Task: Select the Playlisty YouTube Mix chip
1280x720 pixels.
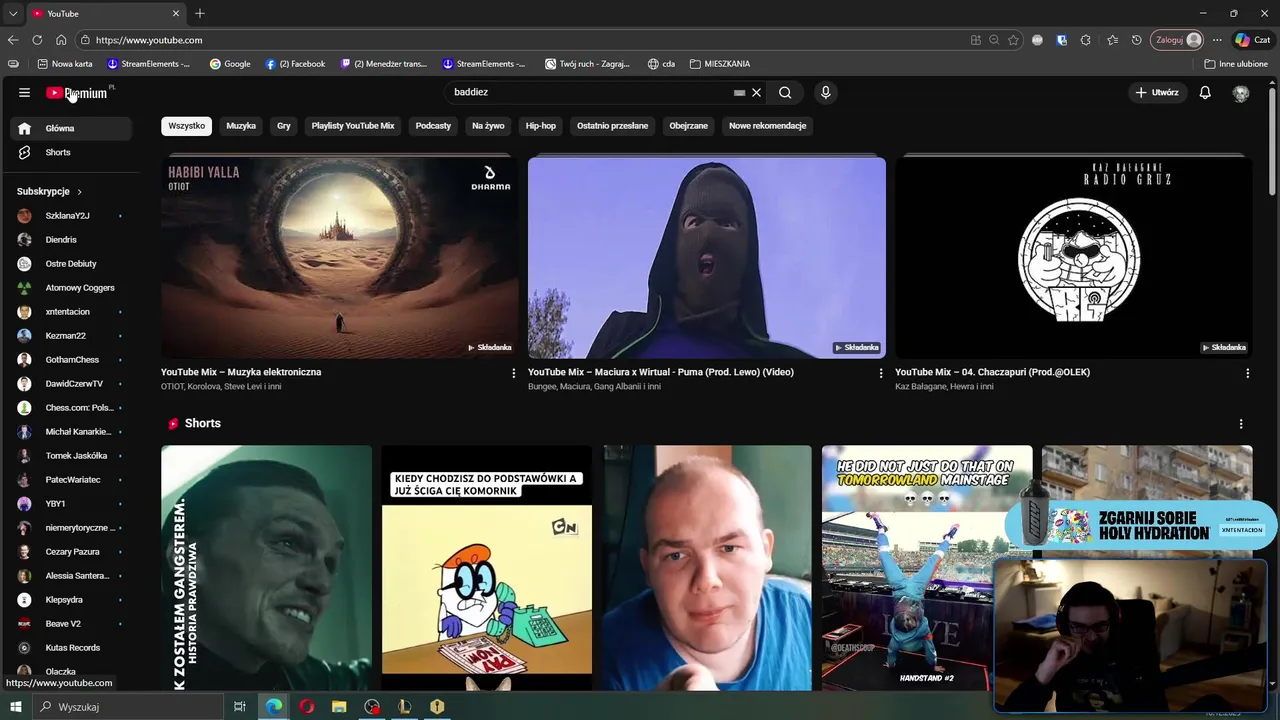Action: (x=353, y=126)
